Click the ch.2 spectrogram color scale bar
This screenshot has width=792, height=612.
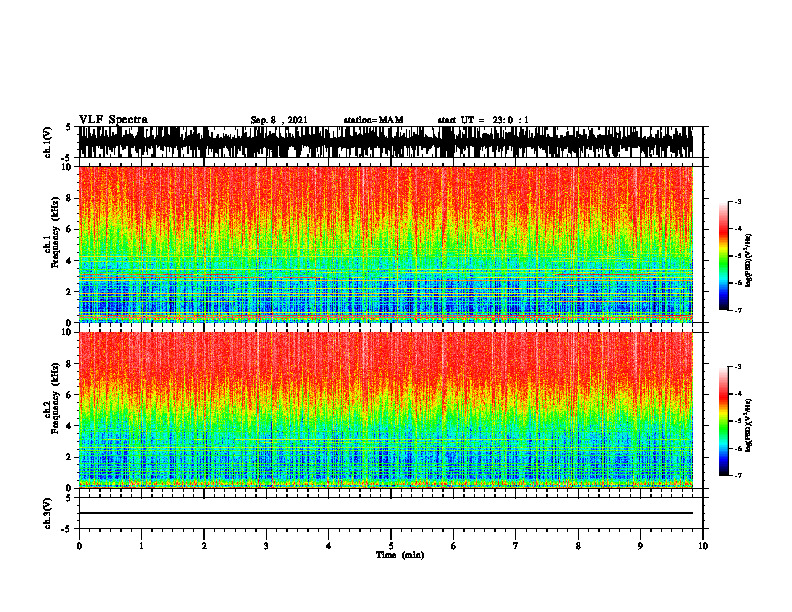tap(724, 421)
